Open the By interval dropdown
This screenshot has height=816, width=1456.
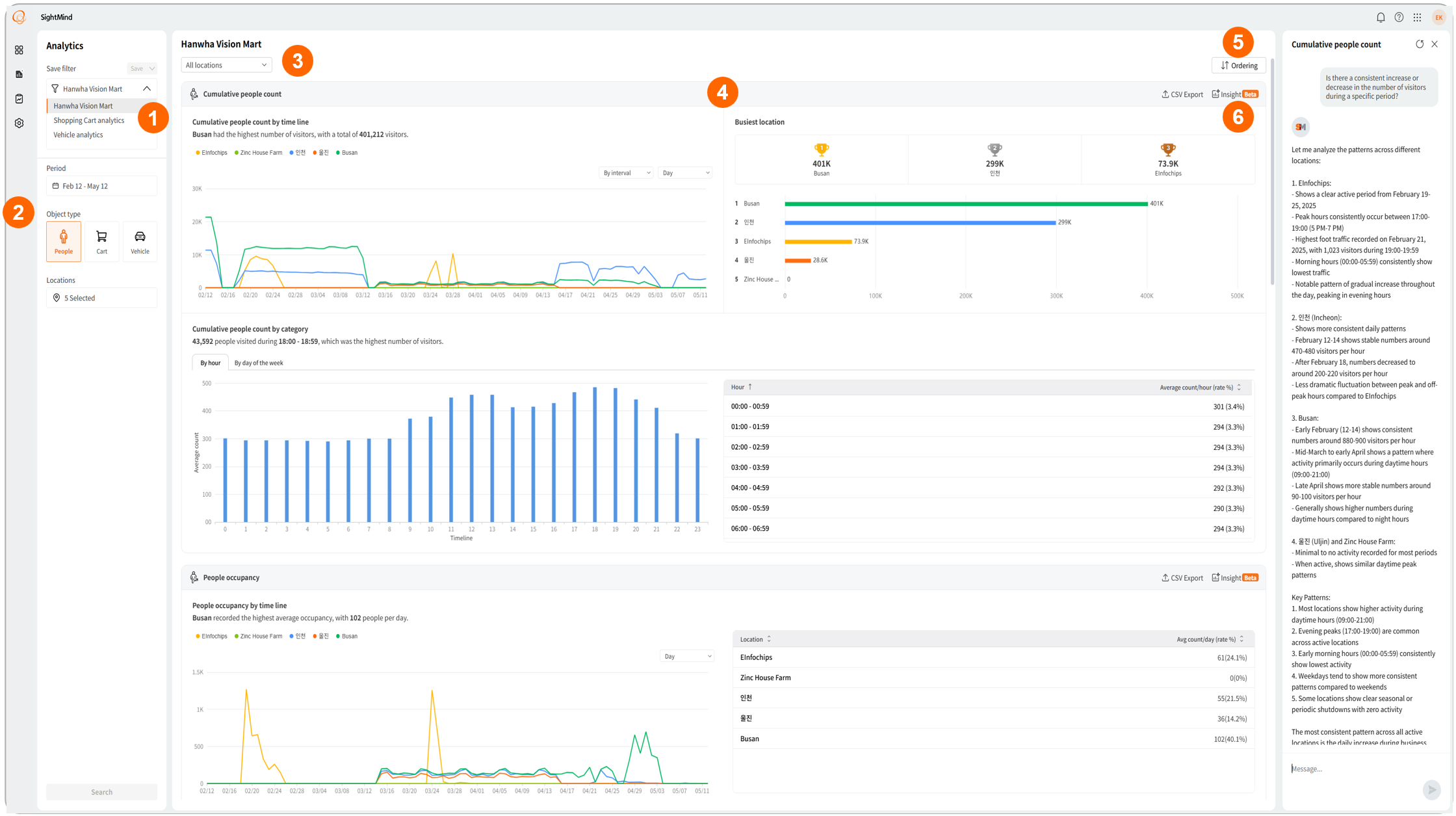point(626,173)
